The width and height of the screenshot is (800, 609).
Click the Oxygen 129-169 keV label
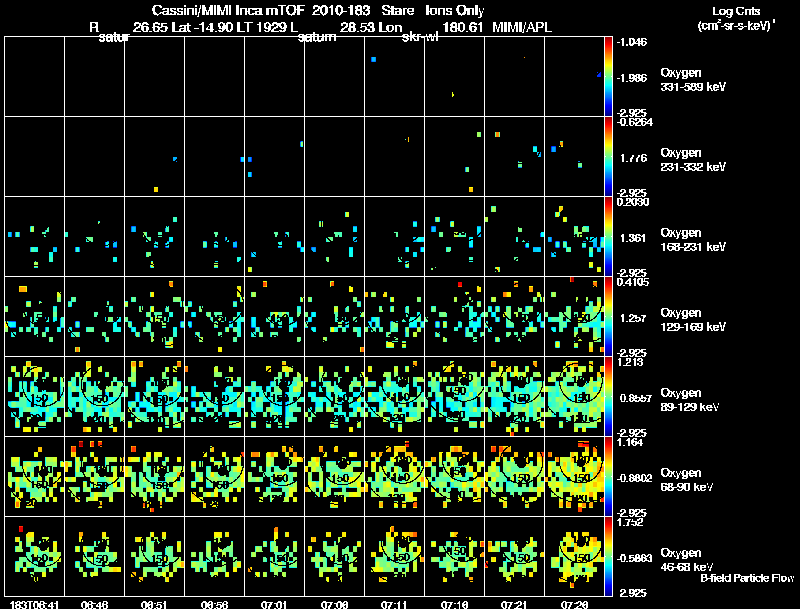pyautogui.click(x=693, y=318)
